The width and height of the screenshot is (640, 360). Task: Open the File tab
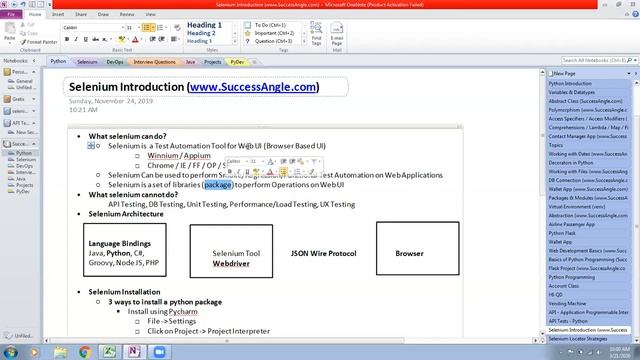click(x=11, y=14)
